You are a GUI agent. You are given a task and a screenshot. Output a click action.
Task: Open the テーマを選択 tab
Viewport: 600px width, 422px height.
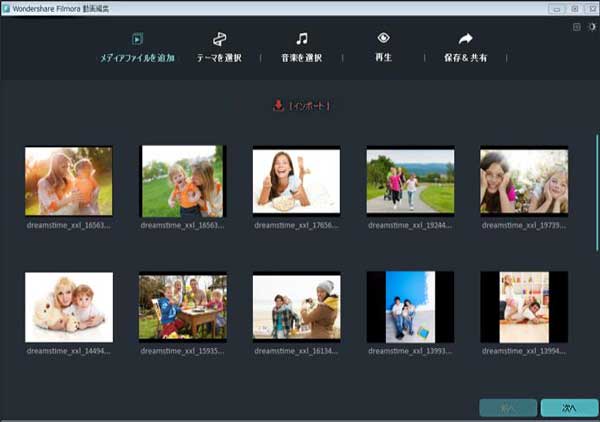219,58
